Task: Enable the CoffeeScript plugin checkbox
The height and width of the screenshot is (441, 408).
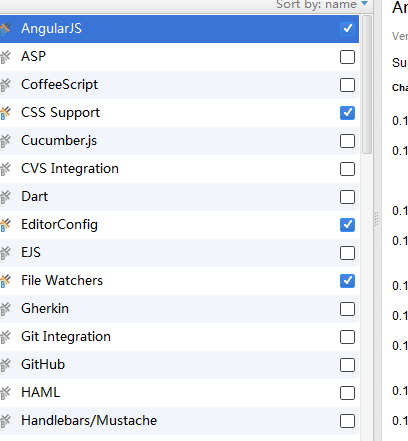Action: click(x=347, y=85)
